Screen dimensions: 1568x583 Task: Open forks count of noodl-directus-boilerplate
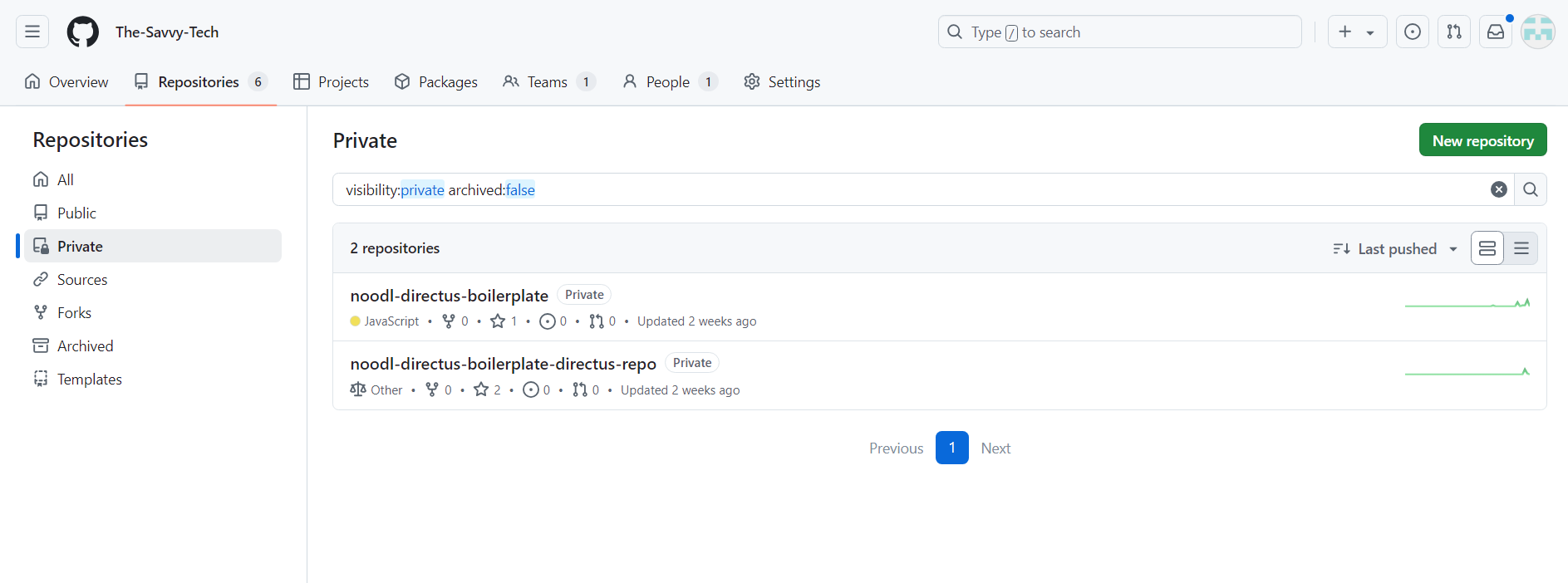[455, 321]
